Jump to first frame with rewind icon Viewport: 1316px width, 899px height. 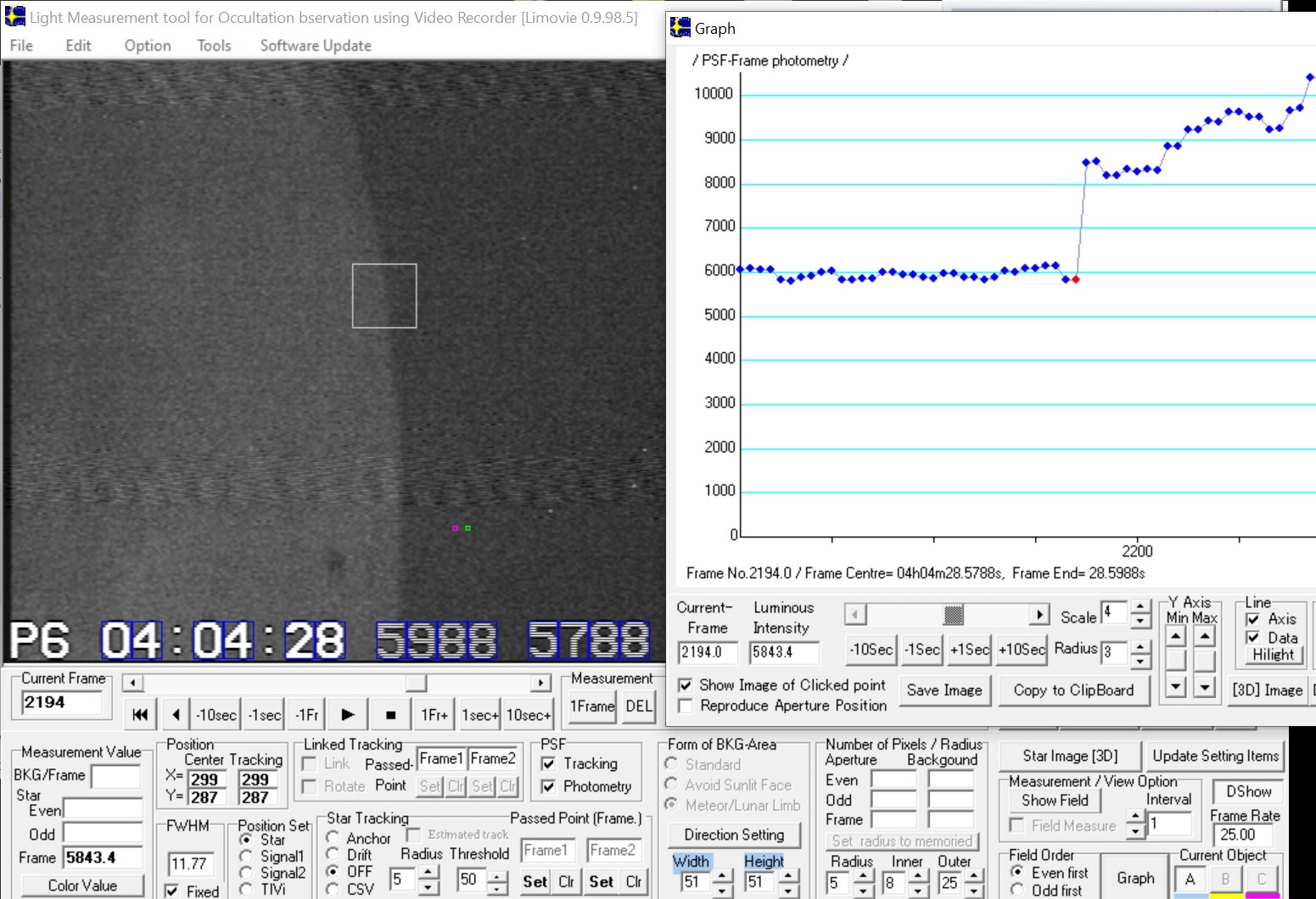[140, 715]
